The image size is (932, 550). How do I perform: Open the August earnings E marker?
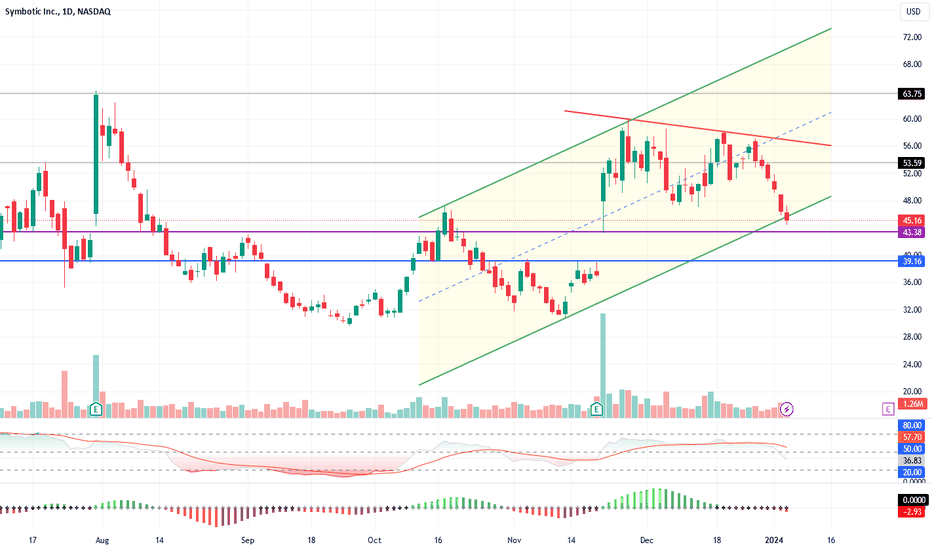click(96, 409)
